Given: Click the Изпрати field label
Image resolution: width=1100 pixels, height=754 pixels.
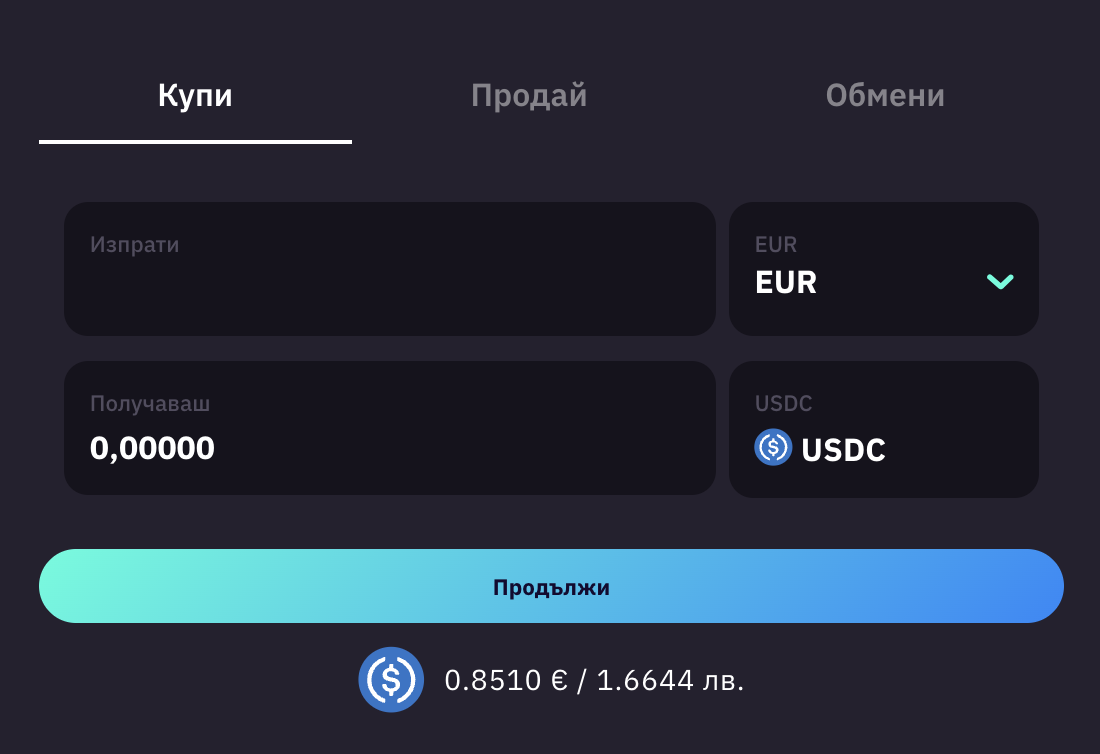Looking at the screenshot, I should click(x=135, y=245).
